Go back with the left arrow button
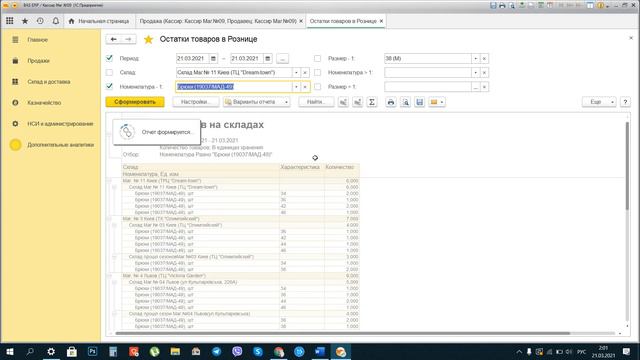This screenshot has width=640, height=360. click(113, 39)
